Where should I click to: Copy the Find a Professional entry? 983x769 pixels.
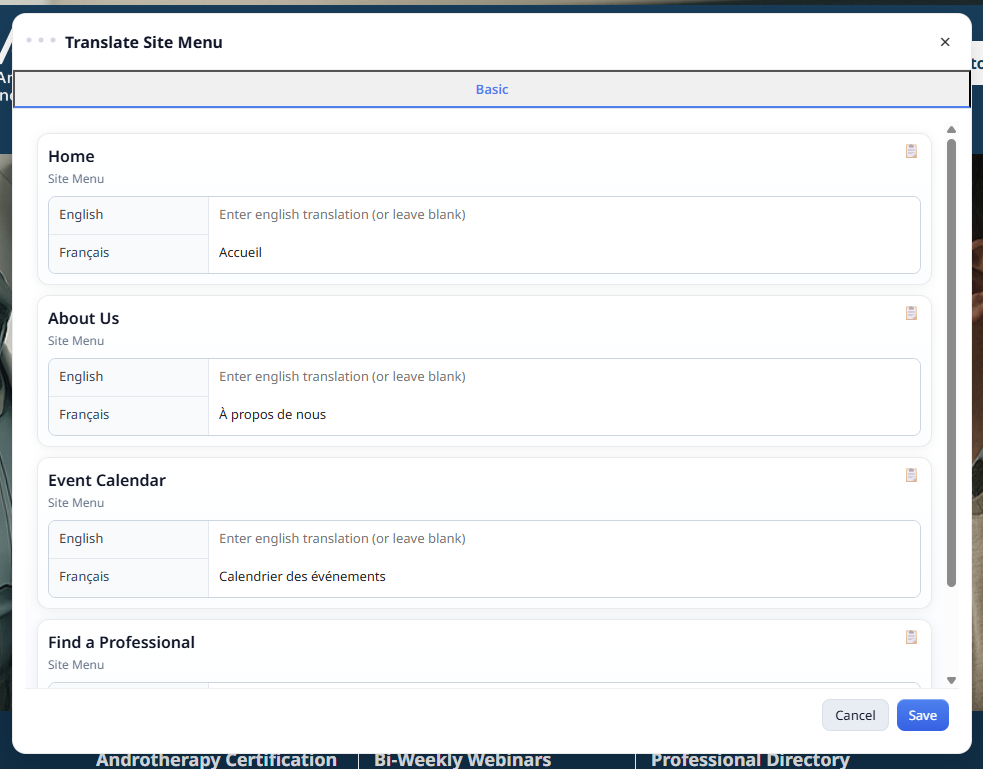[911, 637]
